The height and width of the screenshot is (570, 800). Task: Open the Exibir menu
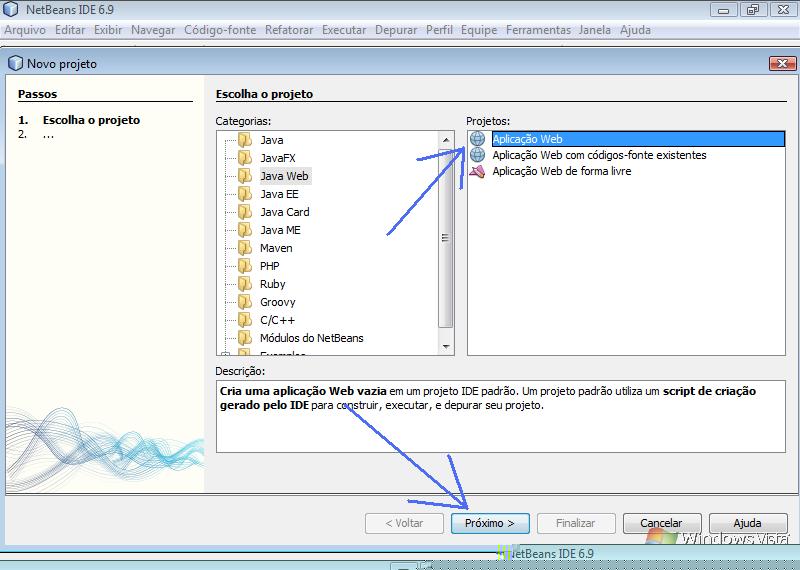tap(108, 30)
